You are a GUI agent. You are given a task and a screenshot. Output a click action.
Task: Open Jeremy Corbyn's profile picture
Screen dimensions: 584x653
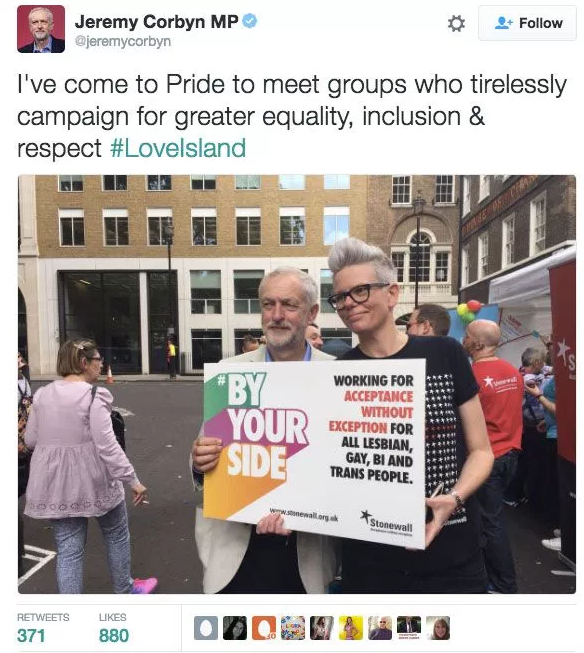[x=41, y=29]
